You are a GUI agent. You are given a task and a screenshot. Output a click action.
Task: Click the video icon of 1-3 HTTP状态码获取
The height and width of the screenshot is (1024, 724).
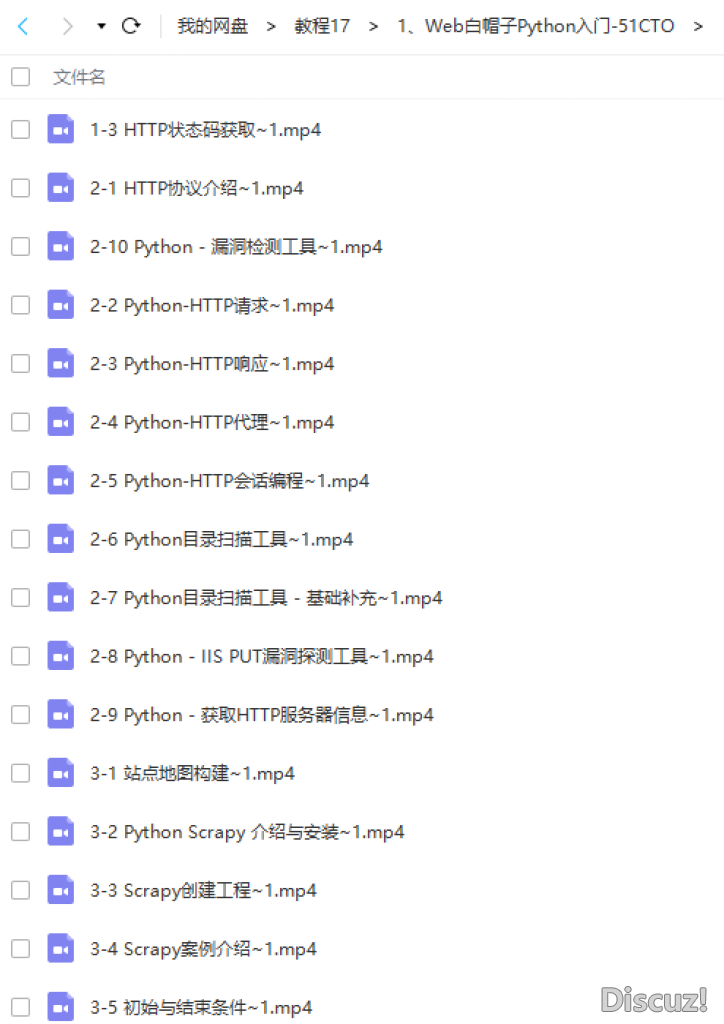61,129
